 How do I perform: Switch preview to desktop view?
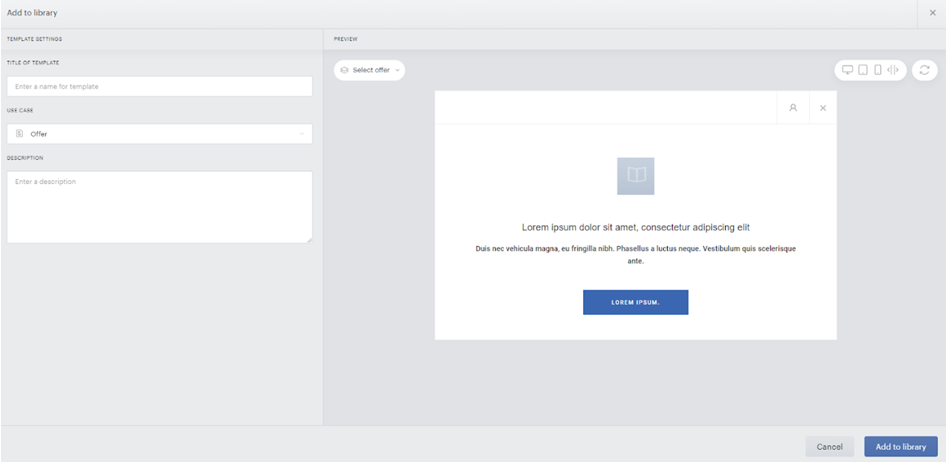click(x=847, y=70)
